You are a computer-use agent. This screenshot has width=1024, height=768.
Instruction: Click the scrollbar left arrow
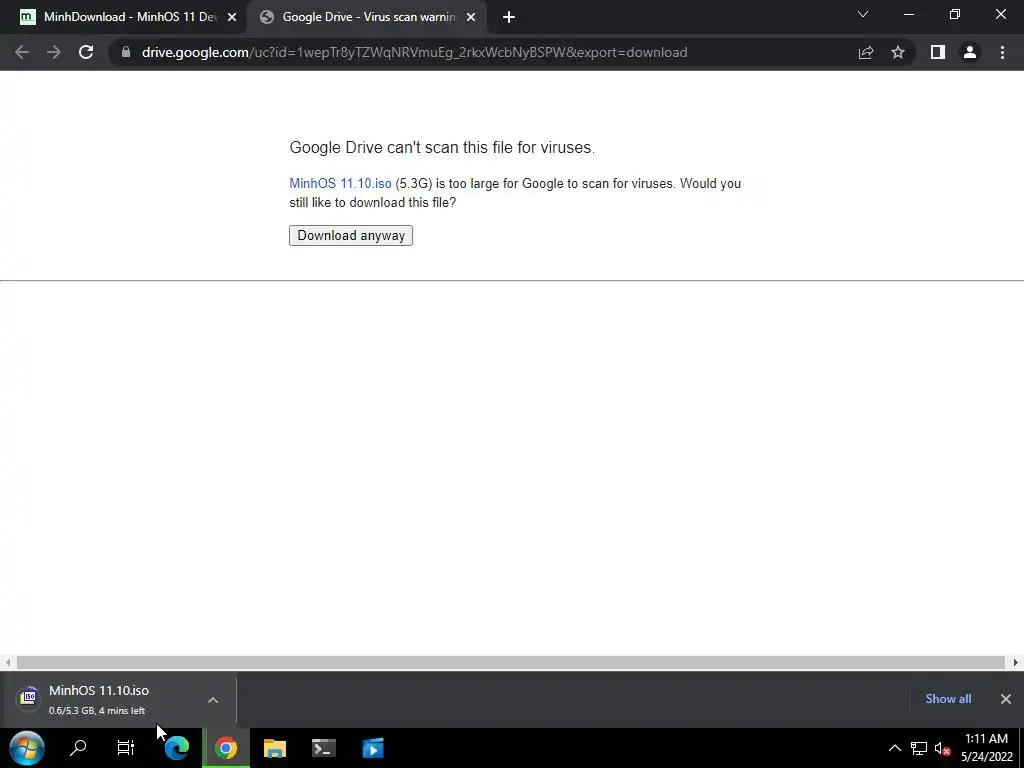[x=8, y=662]
